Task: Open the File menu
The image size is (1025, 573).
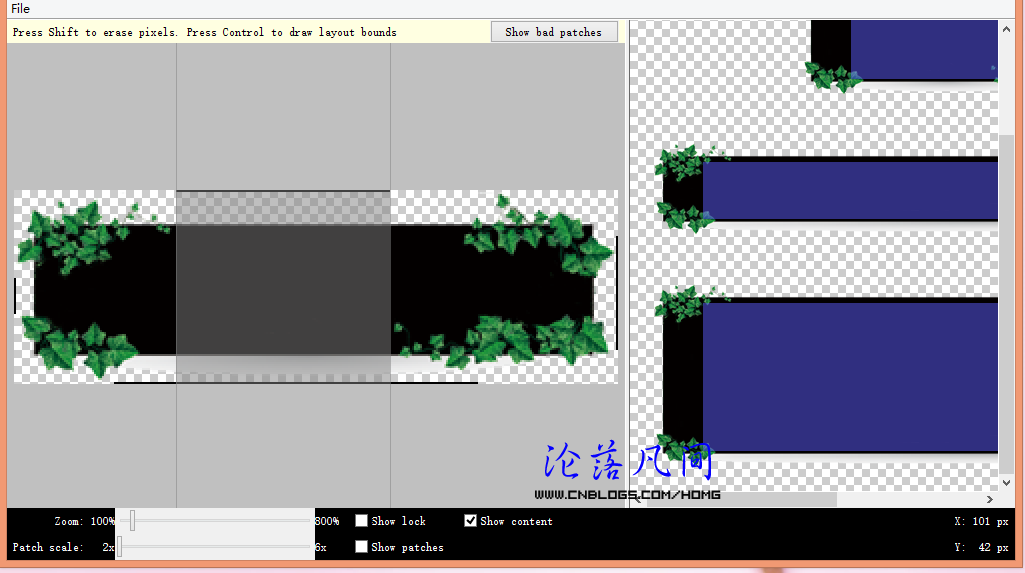Action: click(x=20, y=8)
